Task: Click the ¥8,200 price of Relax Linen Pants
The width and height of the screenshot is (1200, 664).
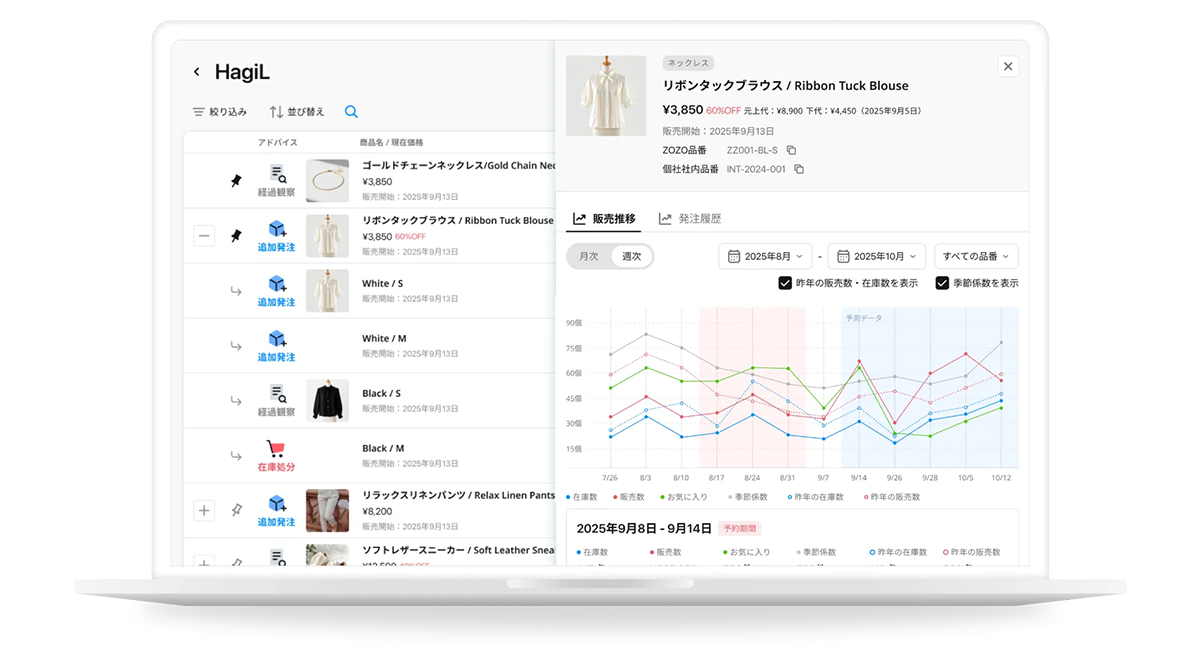Action: pyautogui.click(x=377, y=511)
